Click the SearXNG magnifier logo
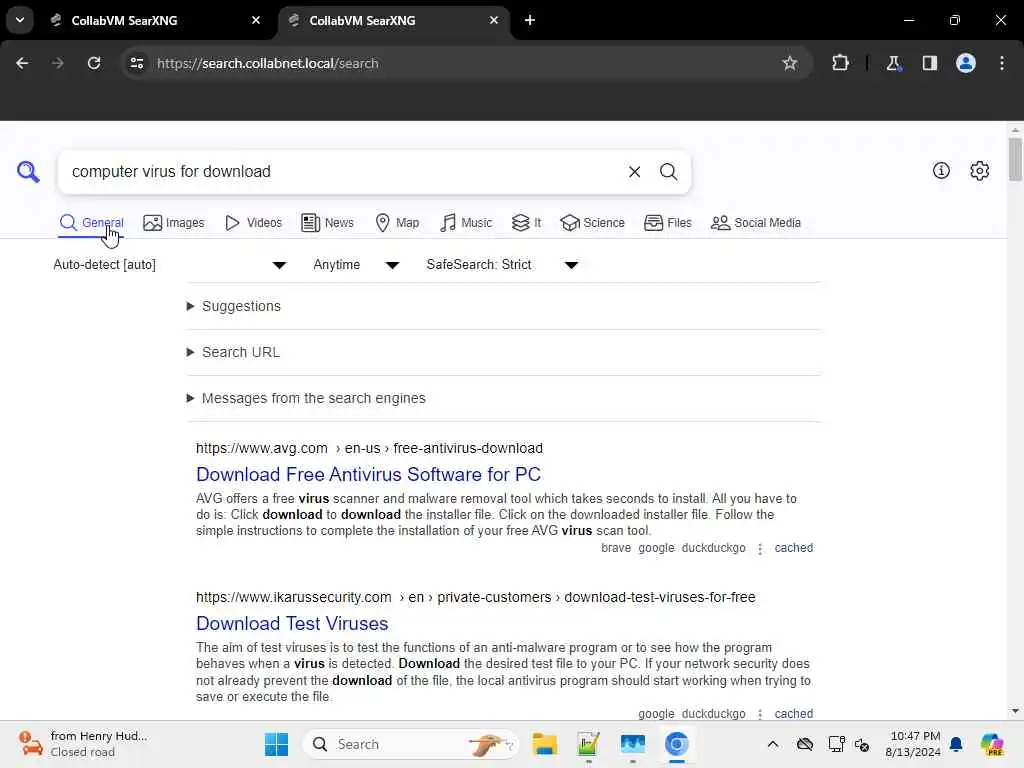1024x768 pixels. (28, 172)
